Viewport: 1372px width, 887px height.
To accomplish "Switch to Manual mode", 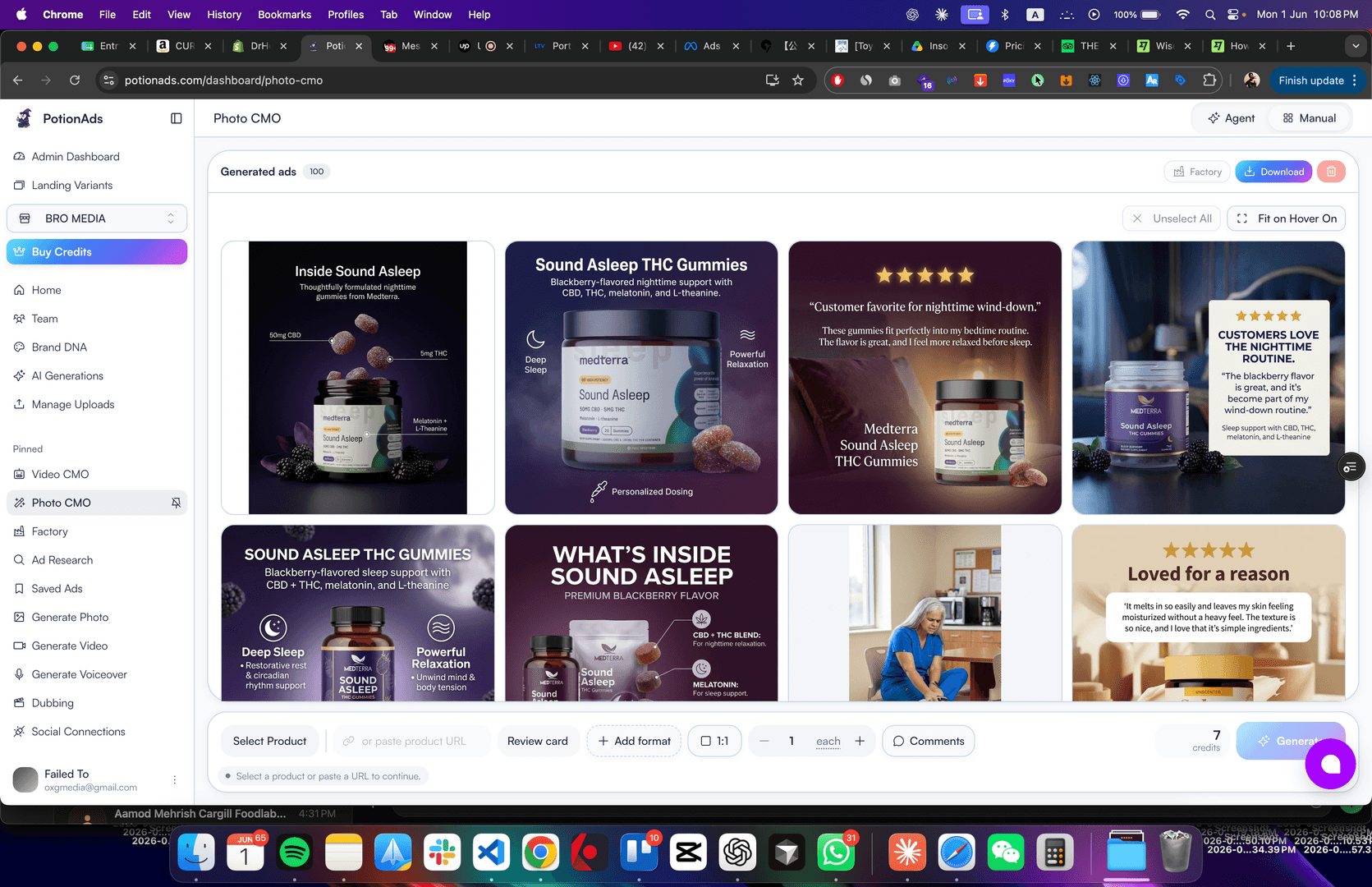I will 1310,118.
